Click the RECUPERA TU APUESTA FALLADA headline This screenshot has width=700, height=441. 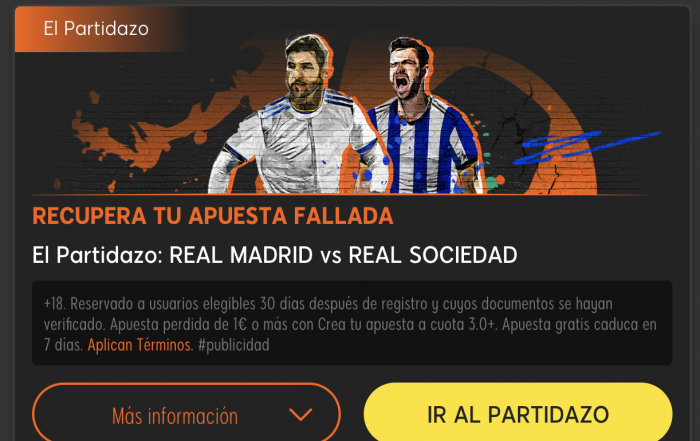(x=212, y=216)
